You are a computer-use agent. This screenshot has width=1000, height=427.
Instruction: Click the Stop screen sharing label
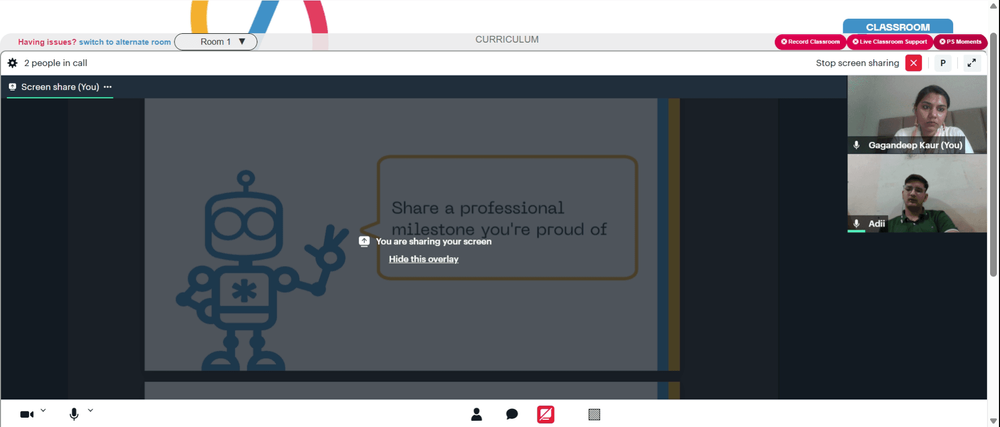point(857,63)
